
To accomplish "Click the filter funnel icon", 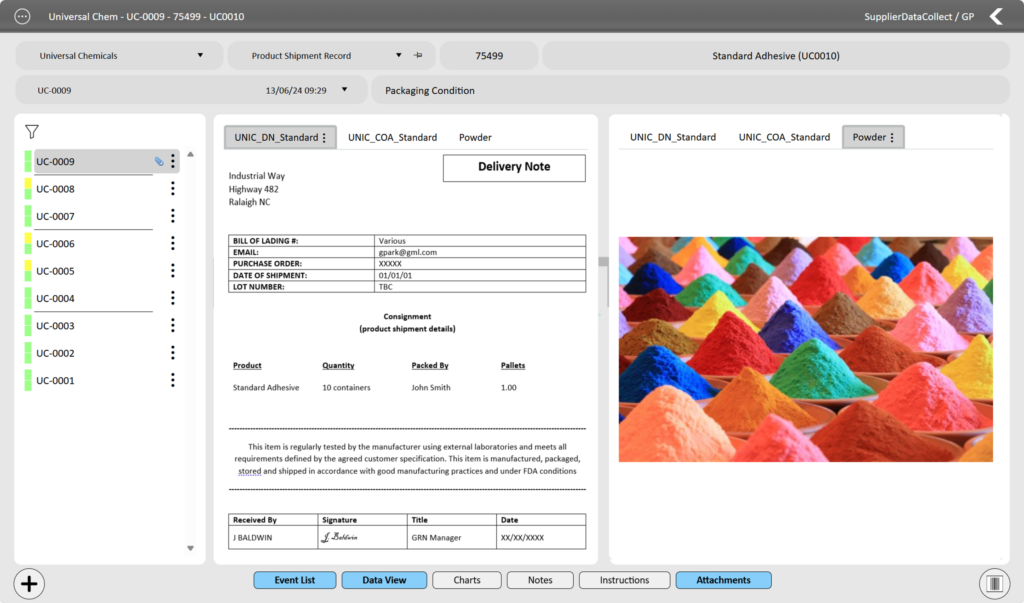I will 31,132.
